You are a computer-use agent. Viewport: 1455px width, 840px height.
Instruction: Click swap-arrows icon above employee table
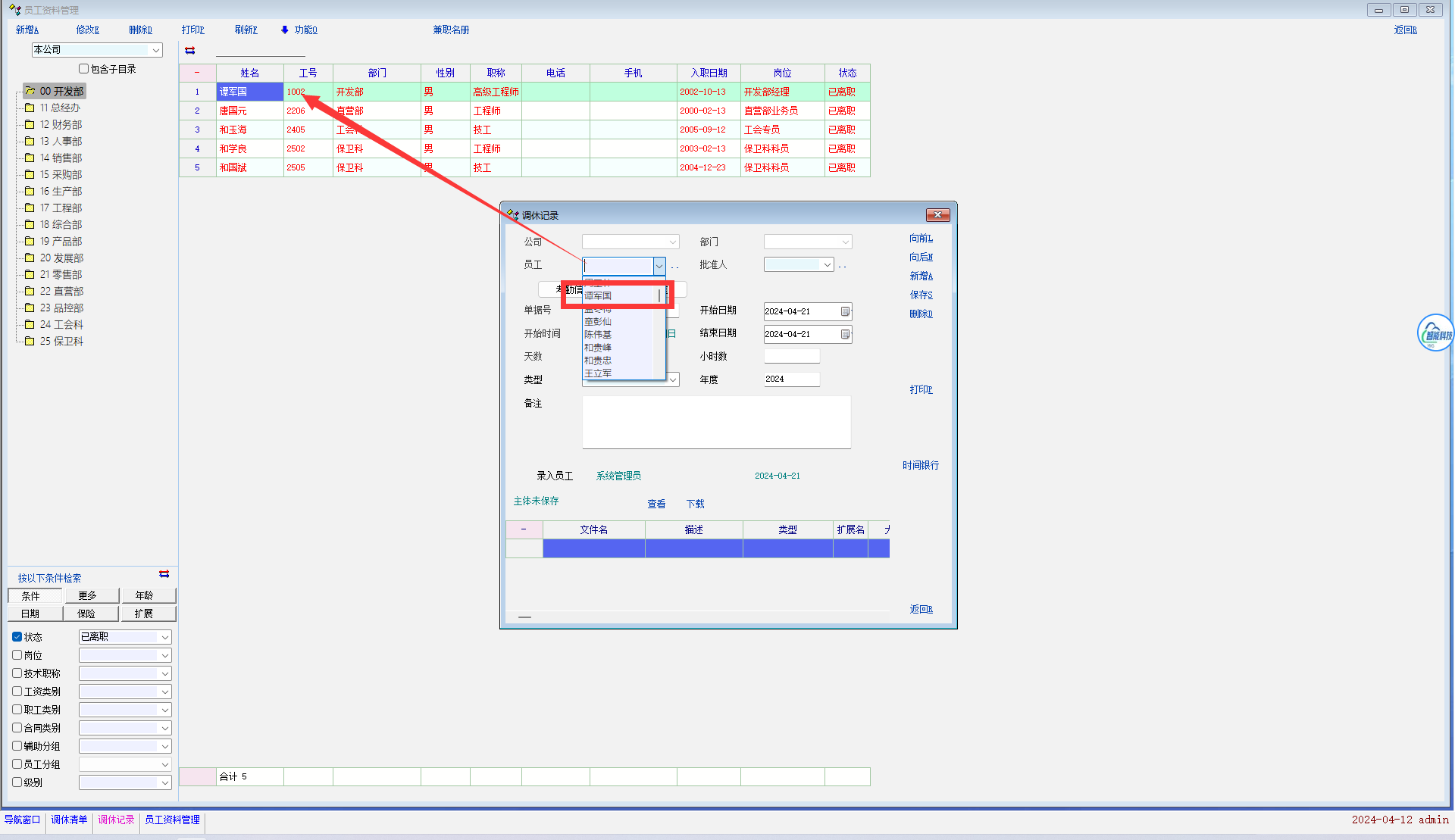190,51
